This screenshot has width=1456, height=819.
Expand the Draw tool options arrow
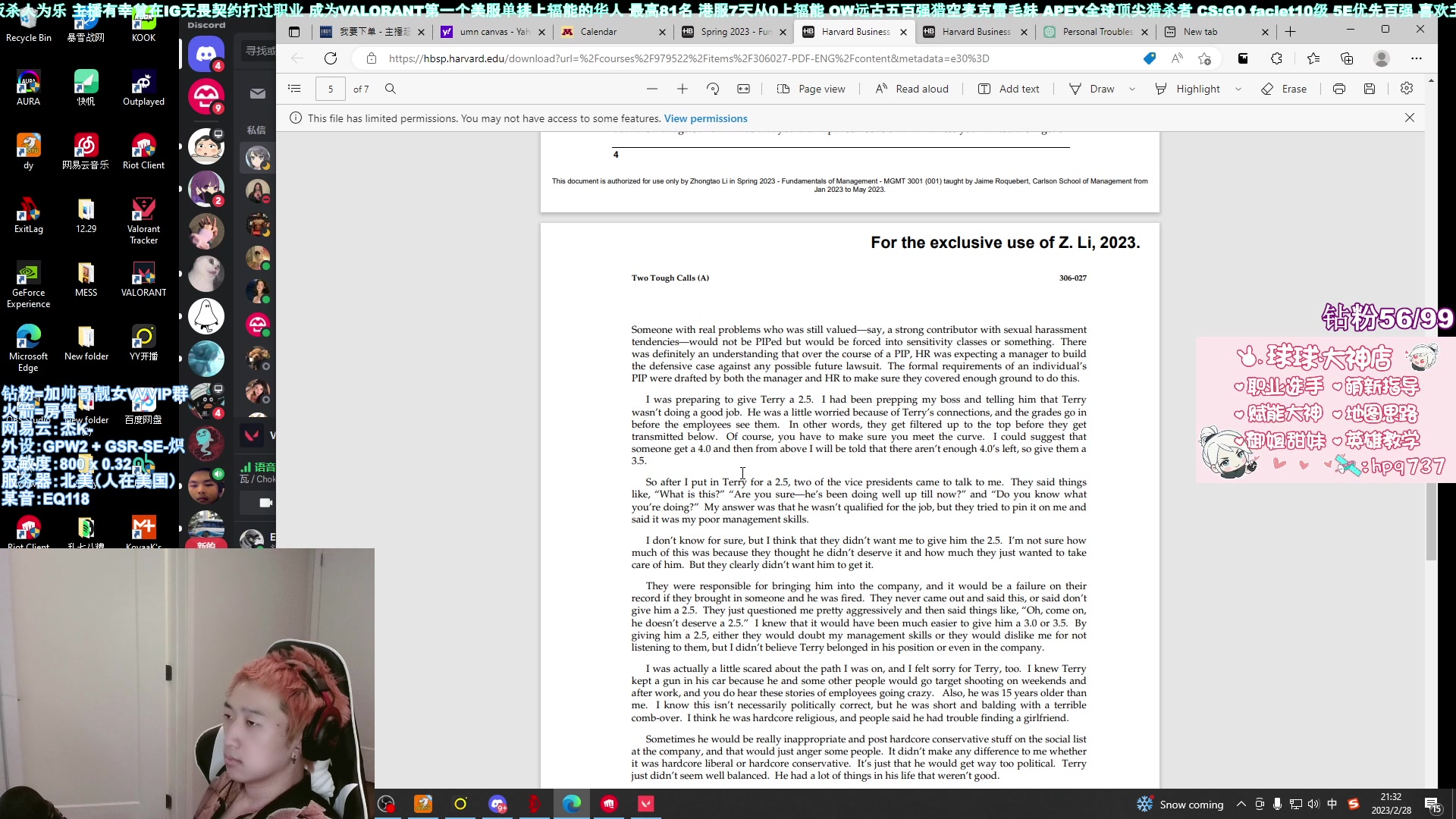coord(1132,89)
